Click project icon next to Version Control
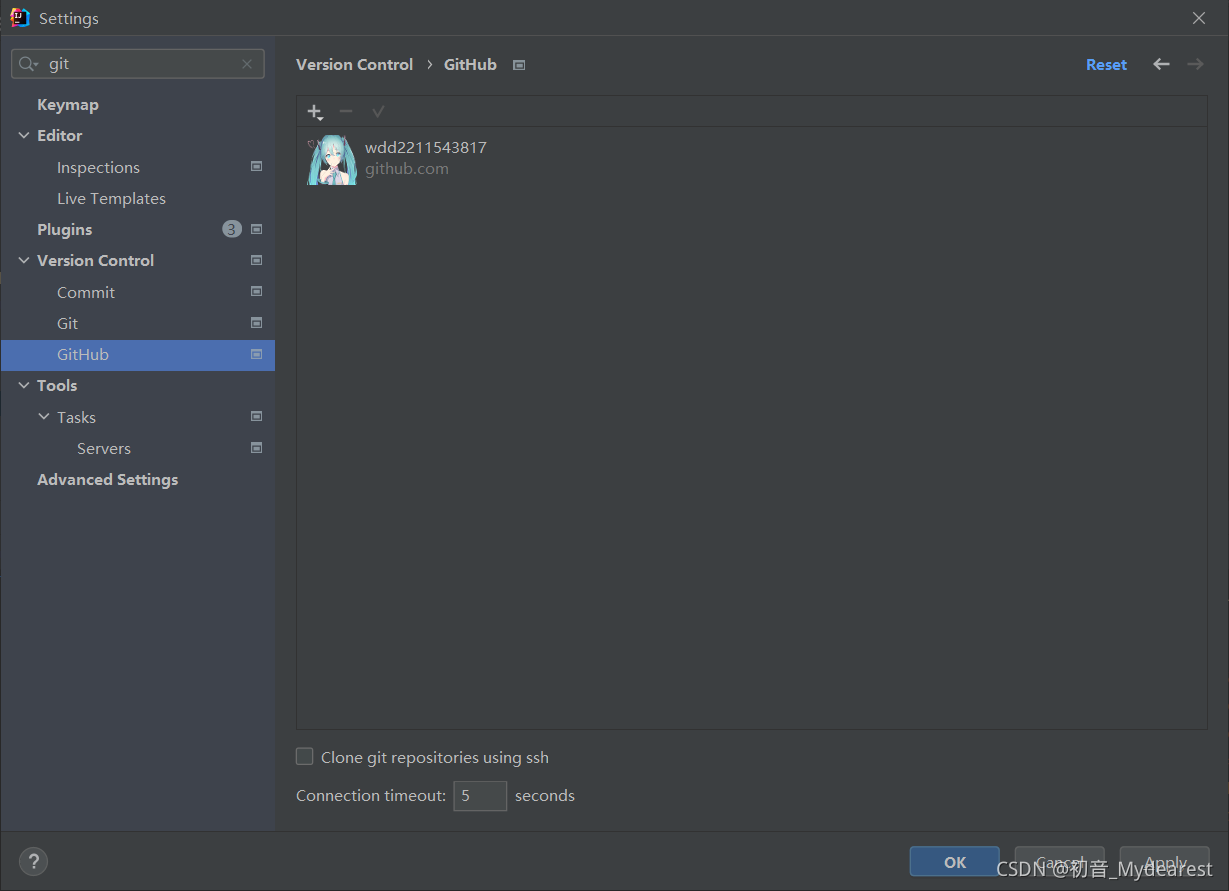Screen dimensions: 1229x891 [x=256, y=260]
